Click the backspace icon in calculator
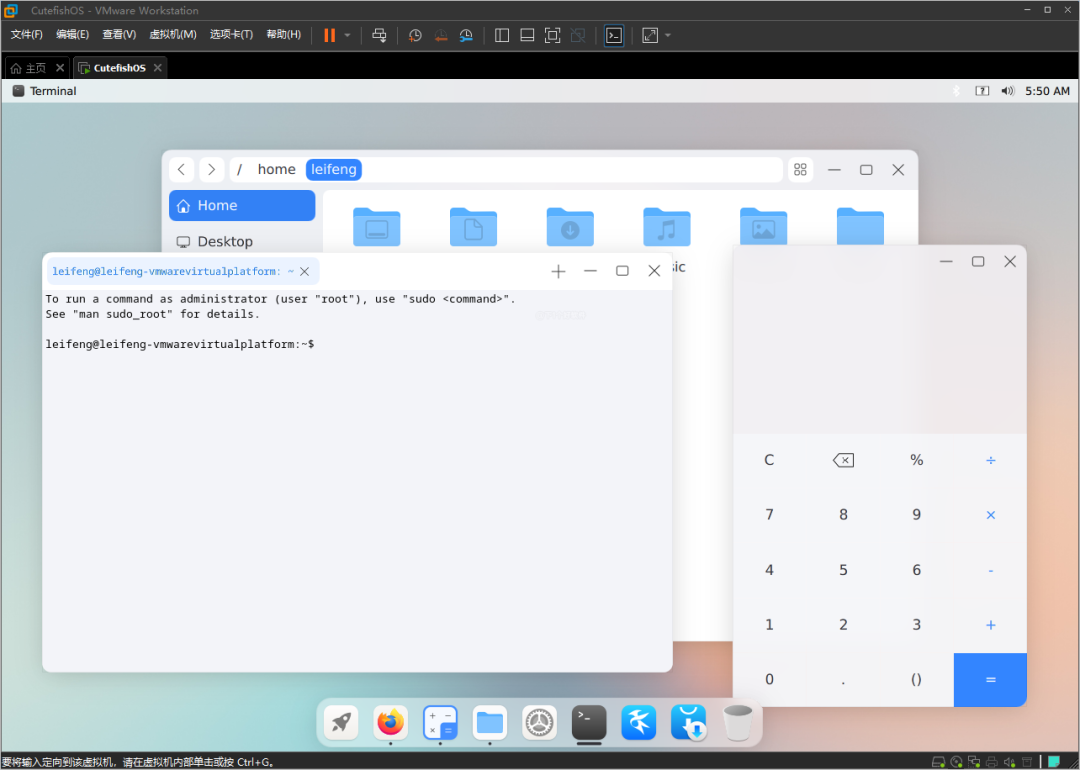This screenshot has width=1080, height=770. [x=843, y=460]
